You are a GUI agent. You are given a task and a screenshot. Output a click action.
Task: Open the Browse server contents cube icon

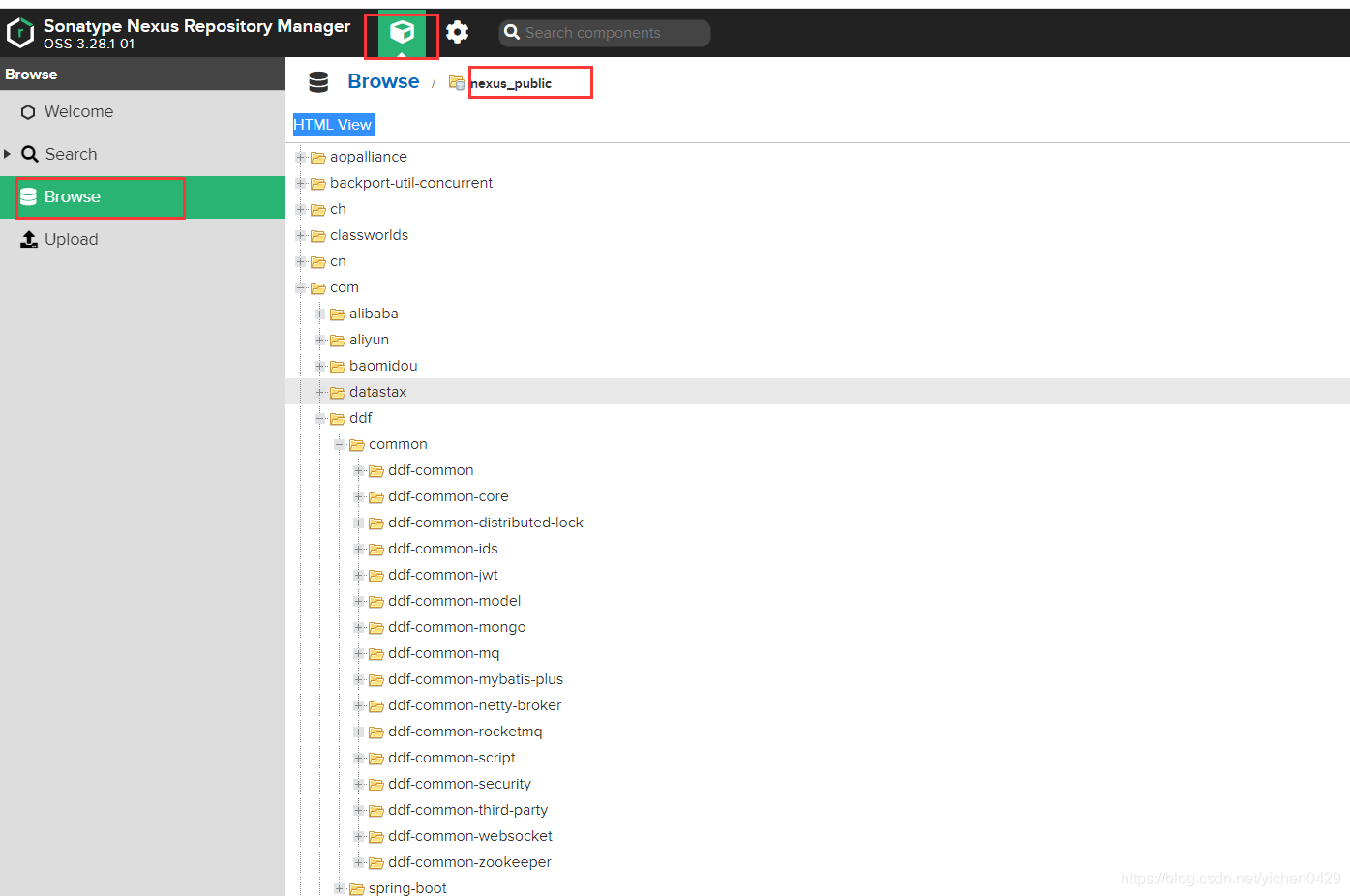pyautogui.click(x=402, y=33)
